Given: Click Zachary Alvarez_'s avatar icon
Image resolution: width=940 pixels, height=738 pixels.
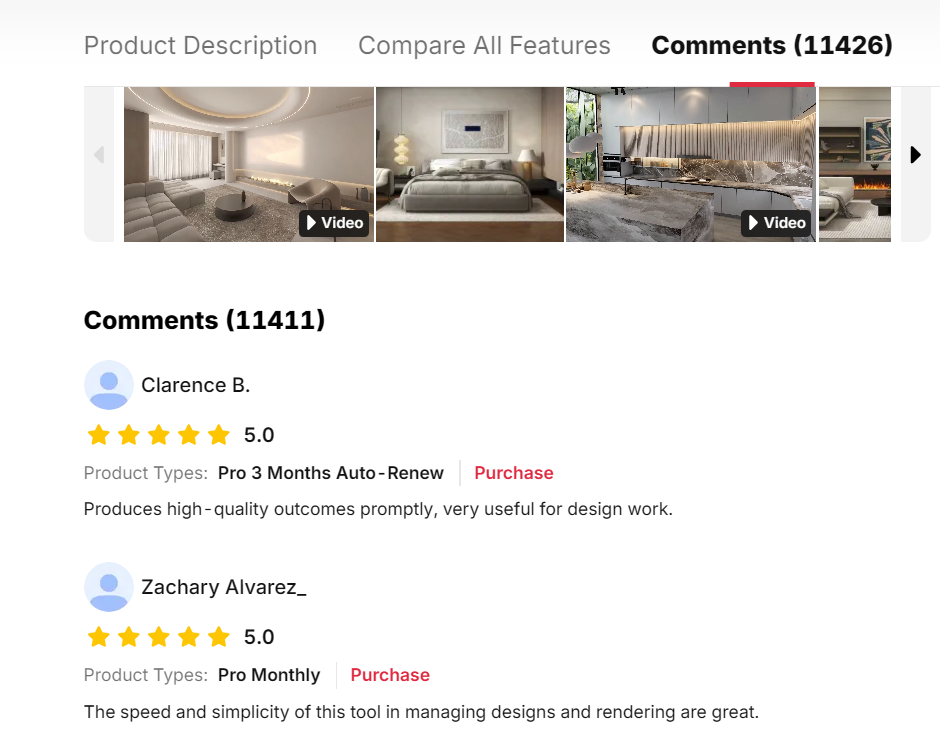Looking at the screenshot, I should (x=109, y=587).
